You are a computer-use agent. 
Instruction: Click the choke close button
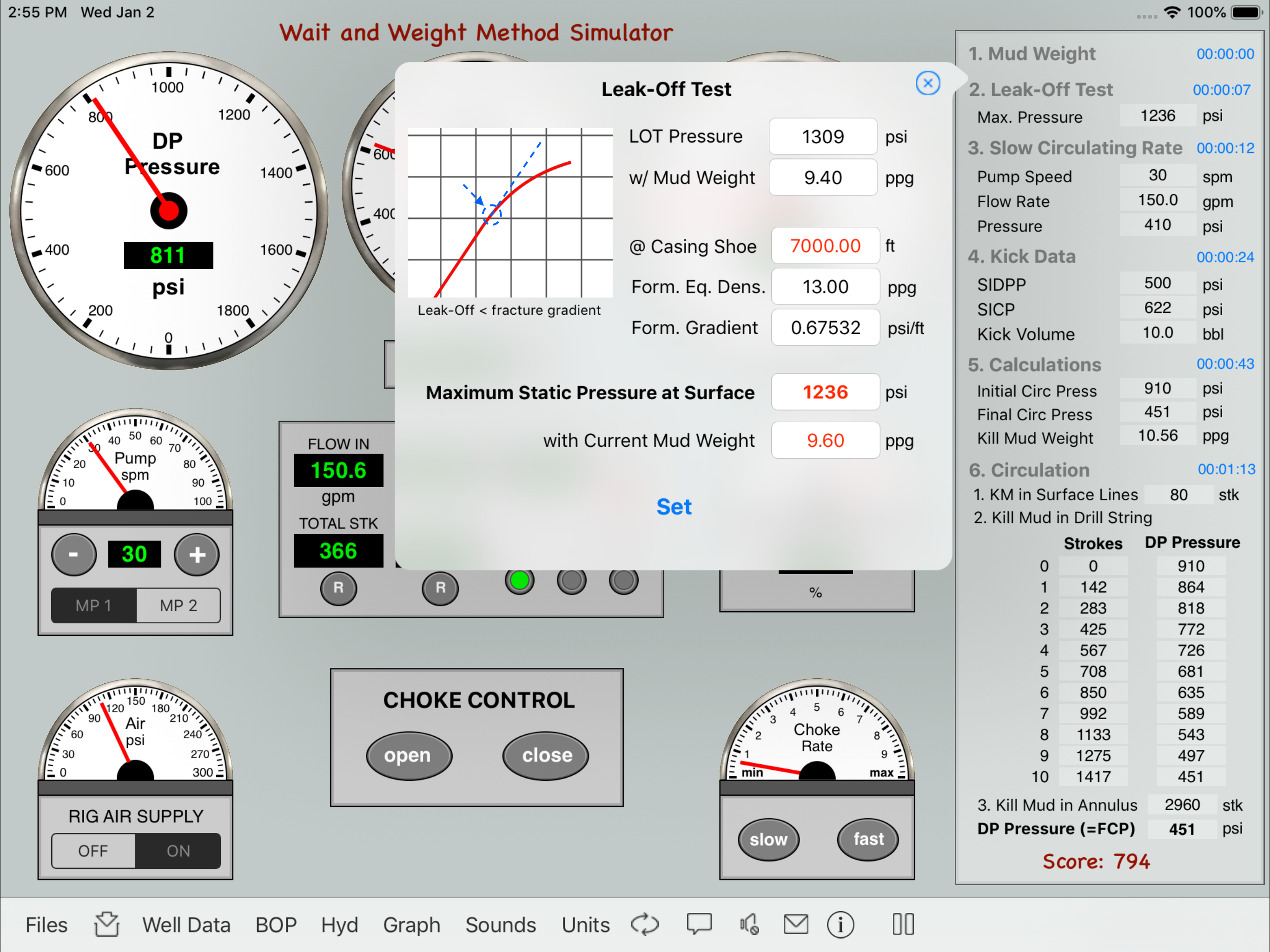(x=546, y=755)
